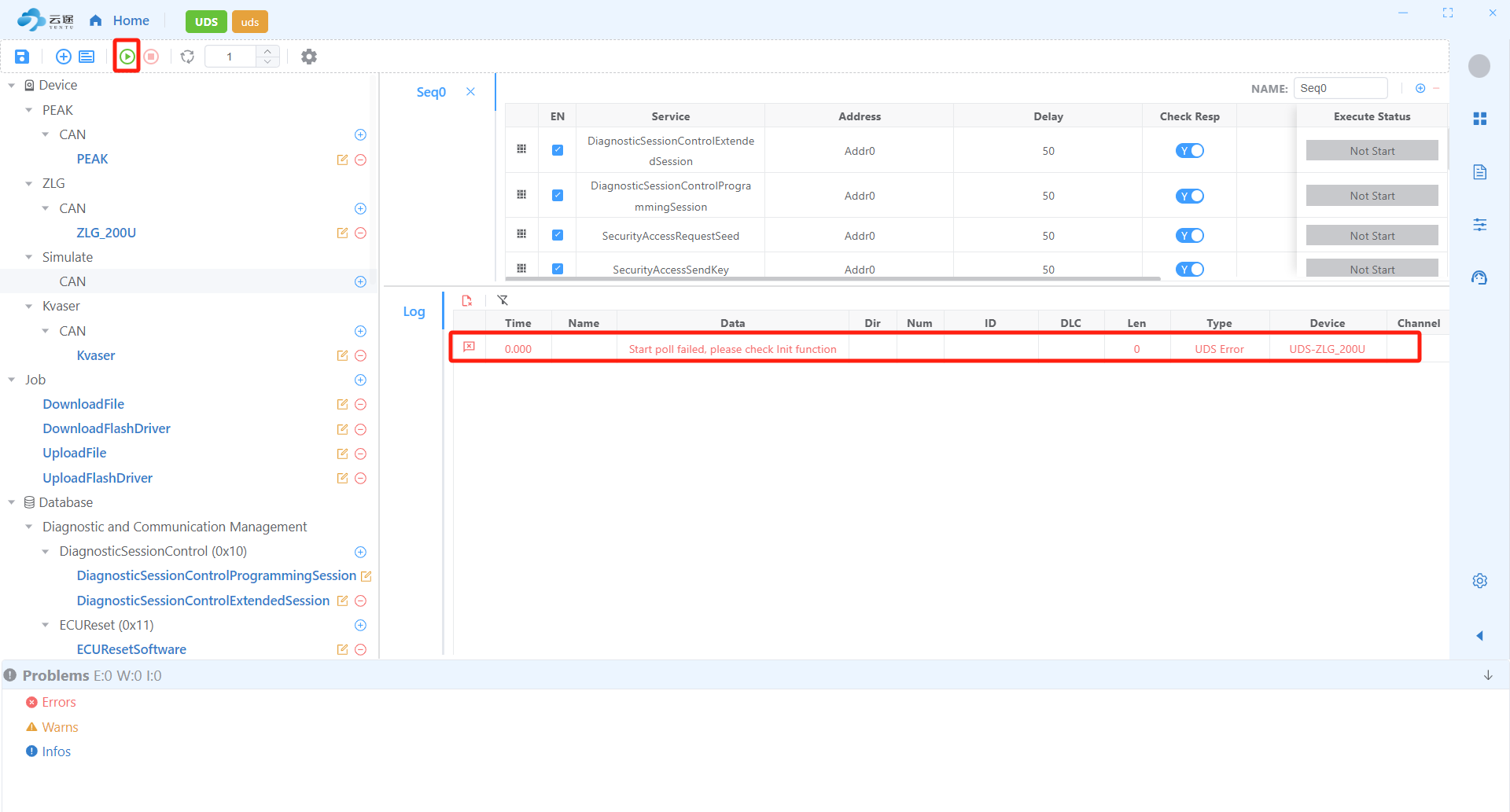Toggle Check Resp switch for DiagnosticSessionControlExtendedSession

[1189, 151]
